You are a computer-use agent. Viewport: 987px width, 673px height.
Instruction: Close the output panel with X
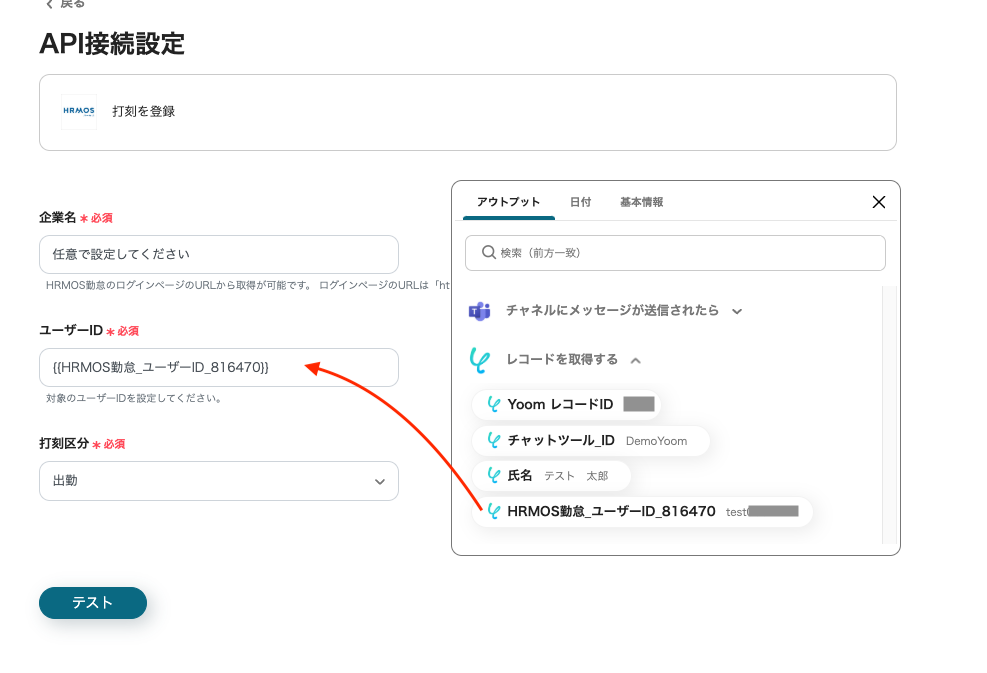[x=879, y=202]
